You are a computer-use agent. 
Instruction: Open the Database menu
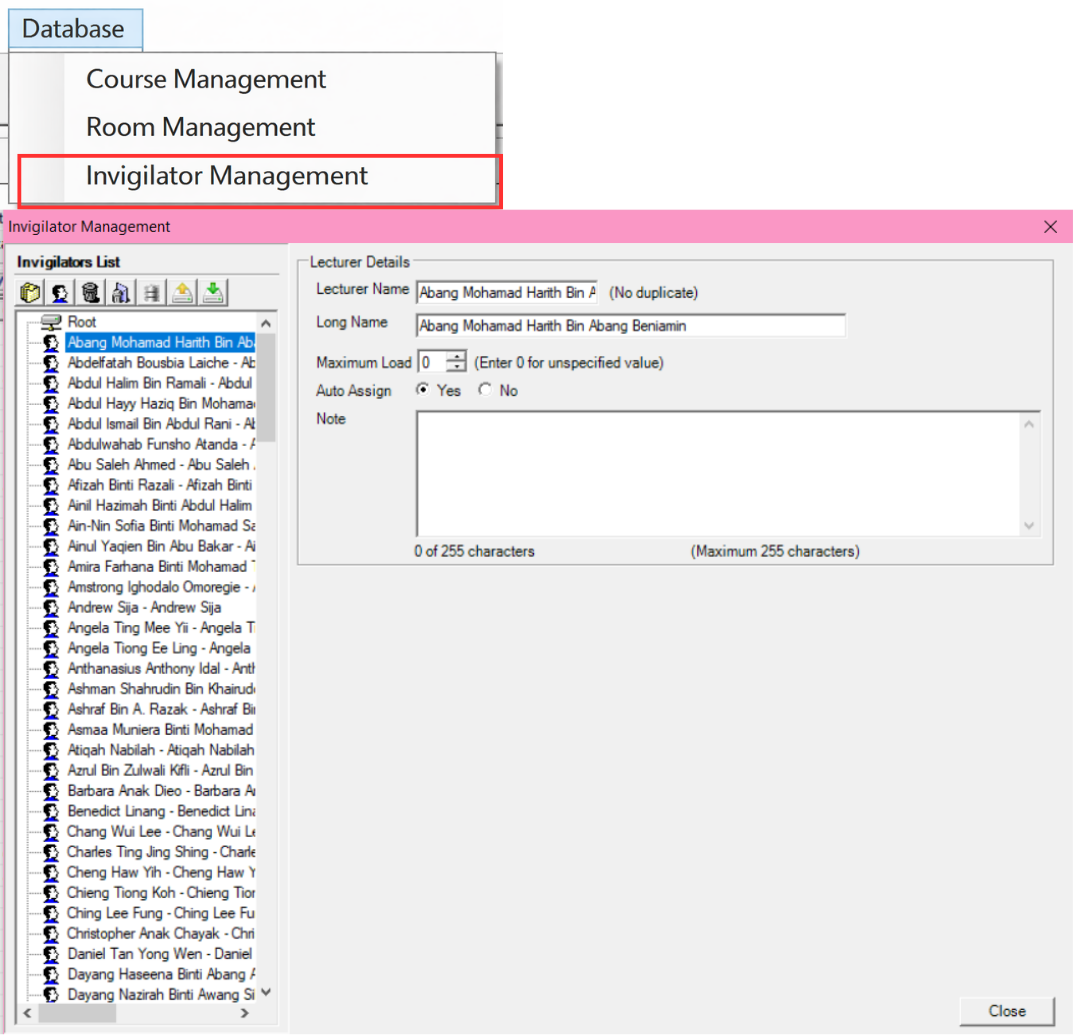74,29
